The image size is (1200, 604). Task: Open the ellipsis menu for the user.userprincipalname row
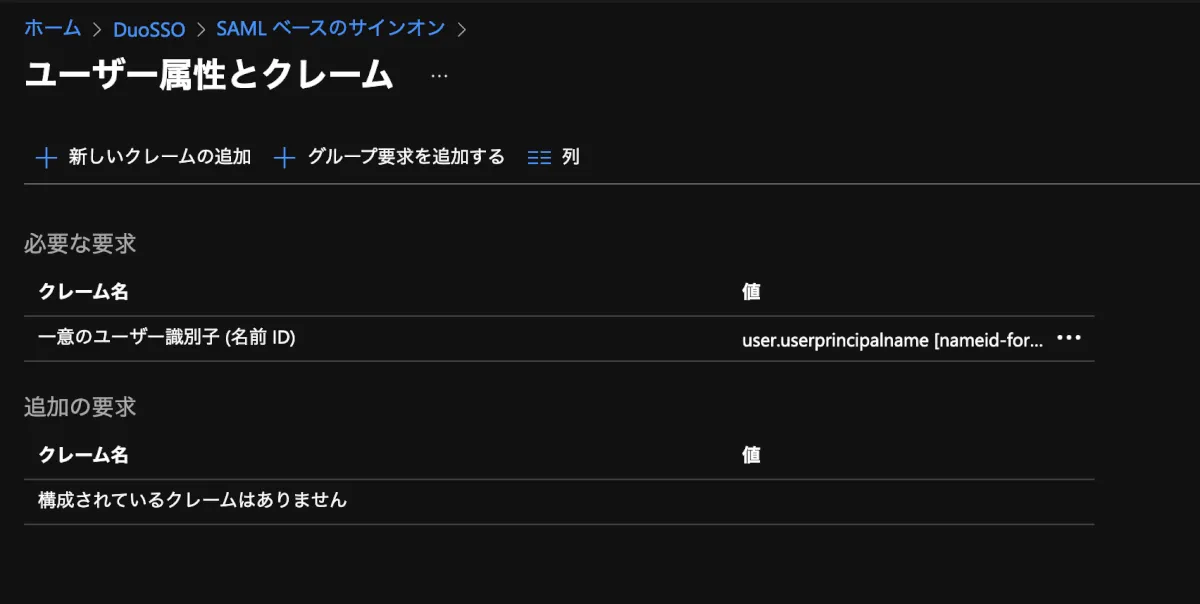pos(1069,338)
